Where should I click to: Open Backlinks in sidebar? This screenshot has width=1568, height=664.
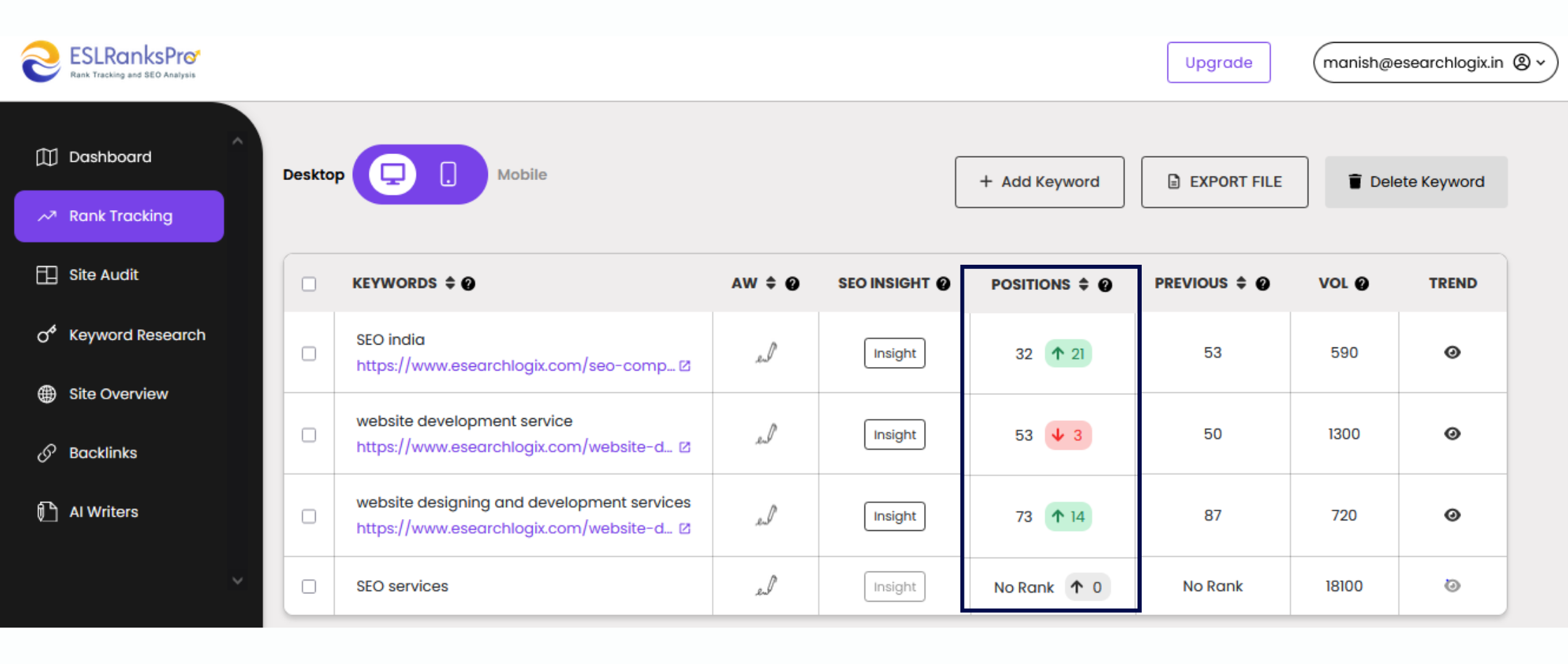tap(119, 452)
